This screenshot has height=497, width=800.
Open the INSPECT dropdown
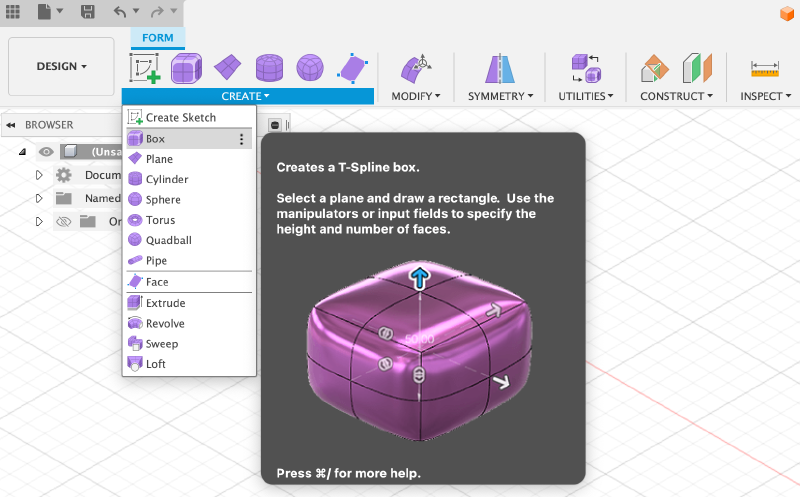(x=766, y=96)
